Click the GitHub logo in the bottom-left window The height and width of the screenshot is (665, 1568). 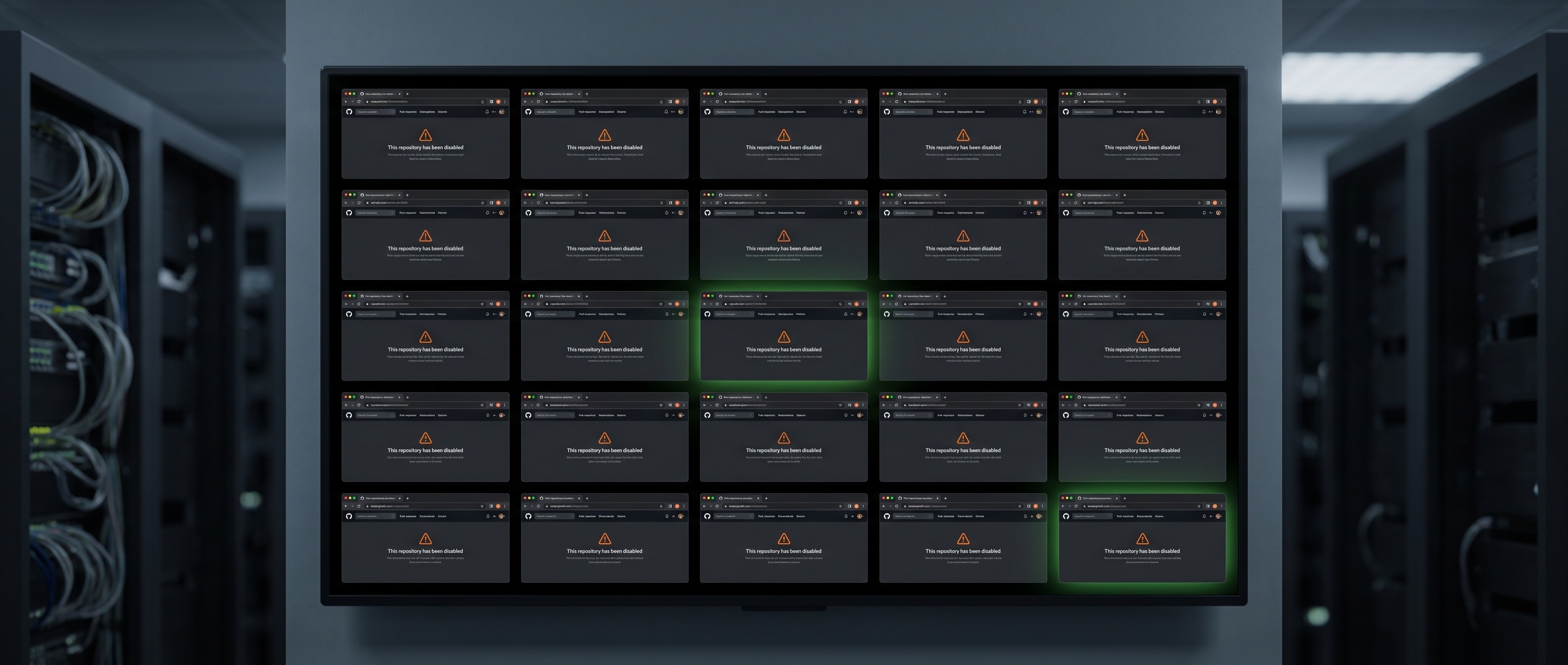(349, 517)
